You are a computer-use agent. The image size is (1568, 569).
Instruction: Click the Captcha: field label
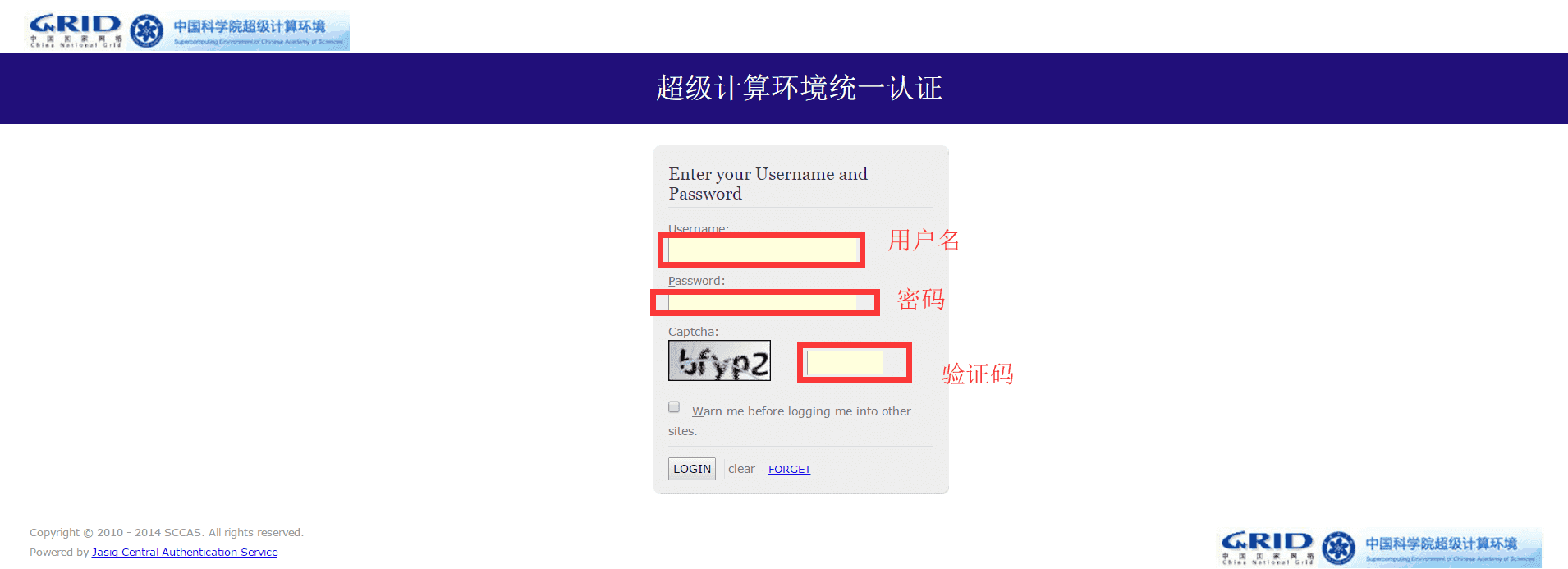click(x=693, y=332)
